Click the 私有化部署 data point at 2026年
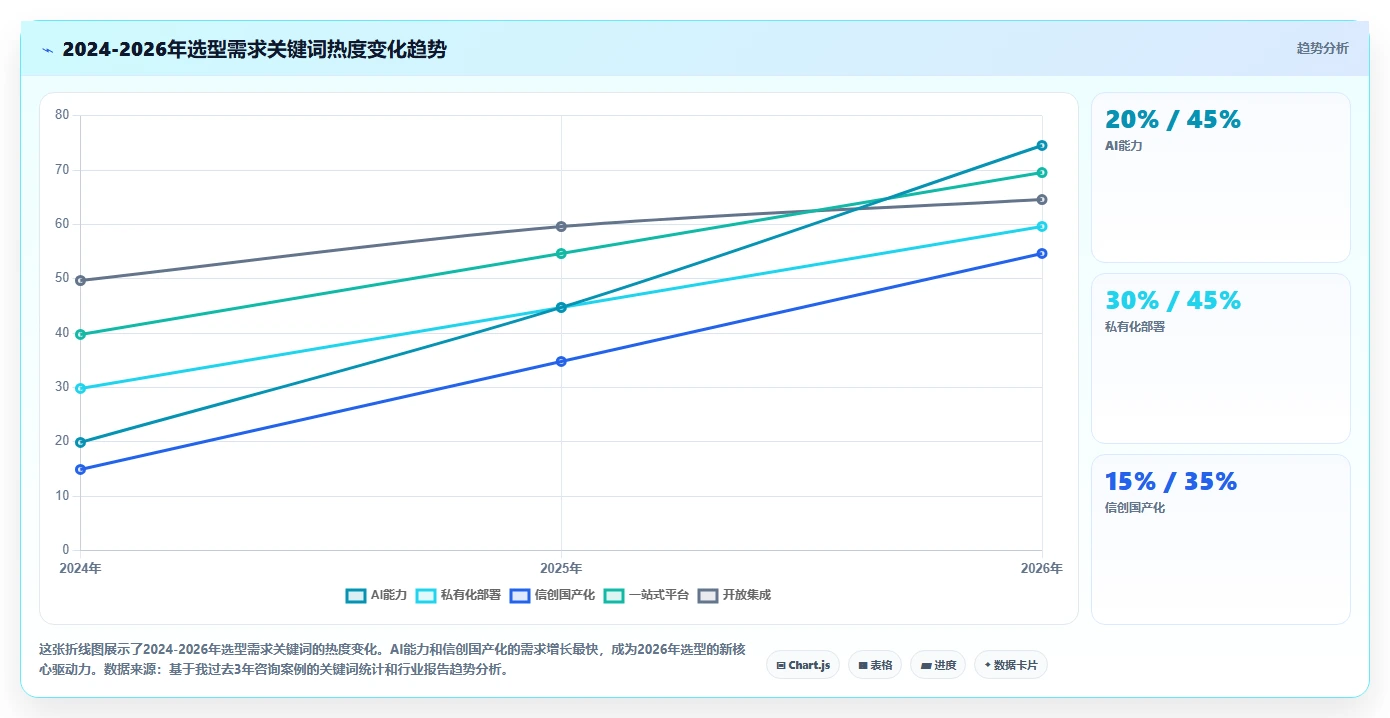1390x718 pixels. click(1041, 227)
